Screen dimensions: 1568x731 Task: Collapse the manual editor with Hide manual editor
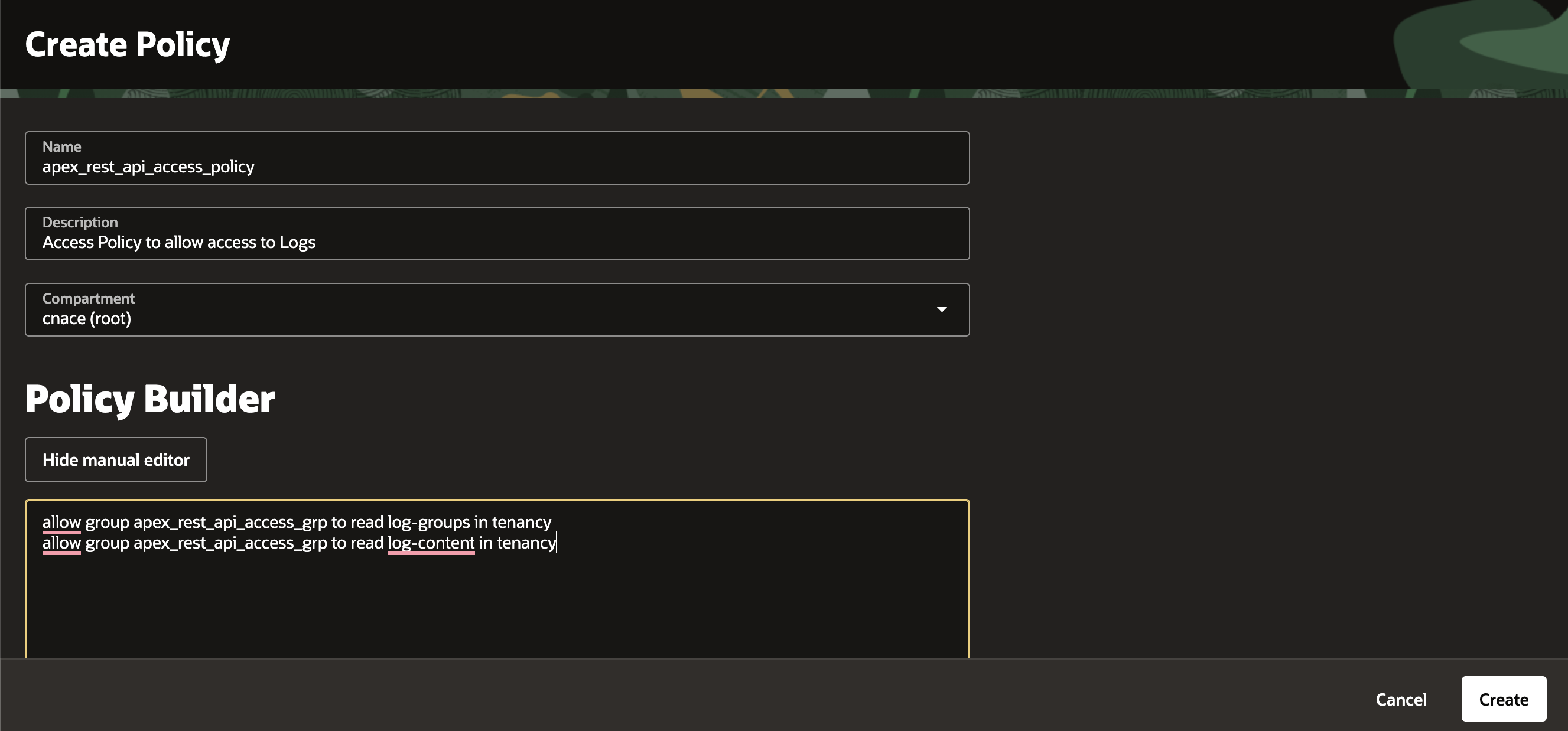coord(116,460)
